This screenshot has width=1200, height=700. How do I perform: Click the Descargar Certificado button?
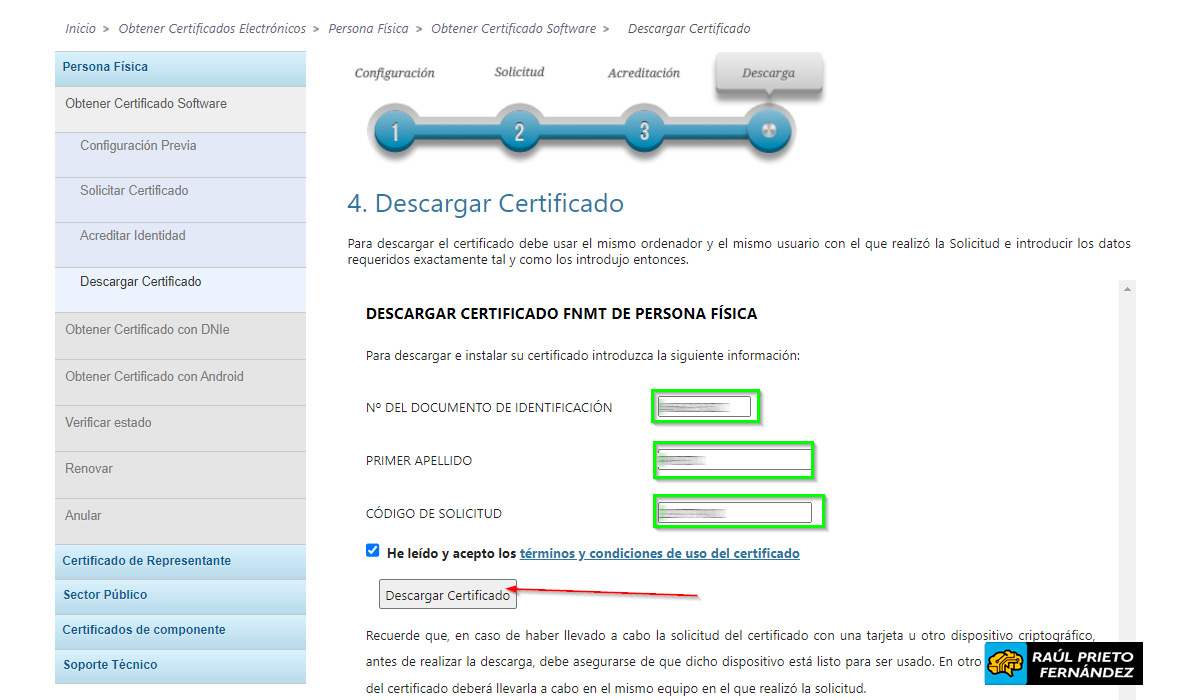coord(447,593)
